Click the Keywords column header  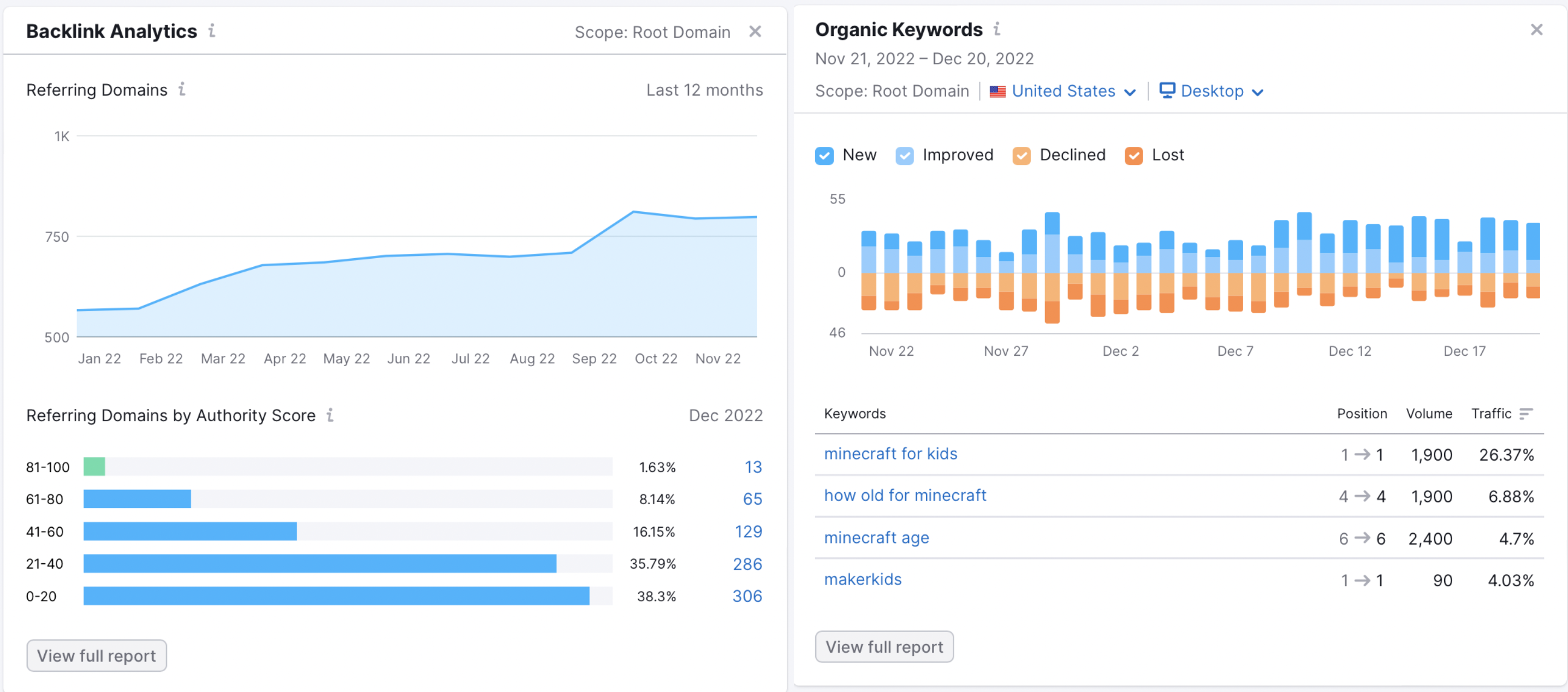point(854,414)
